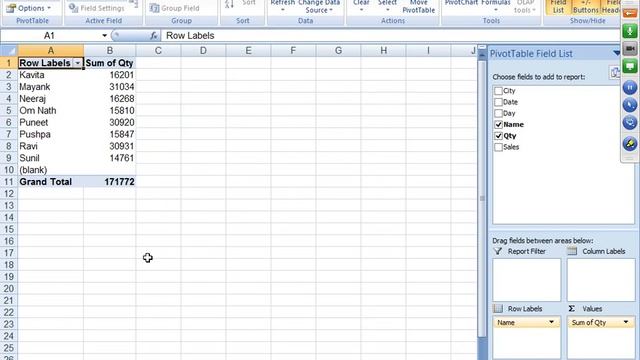640x360 pixels.
Task: Select cell with name Kavita
Action: click(x=51, y=75)
